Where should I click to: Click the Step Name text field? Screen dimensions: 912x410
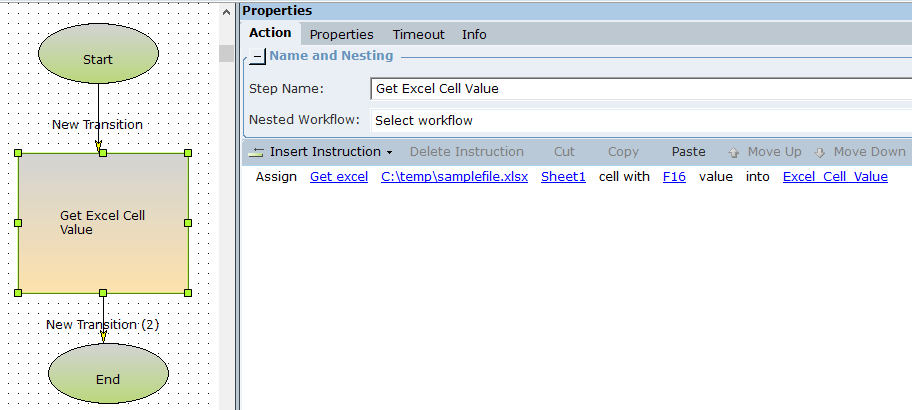[x=640, y=88]
